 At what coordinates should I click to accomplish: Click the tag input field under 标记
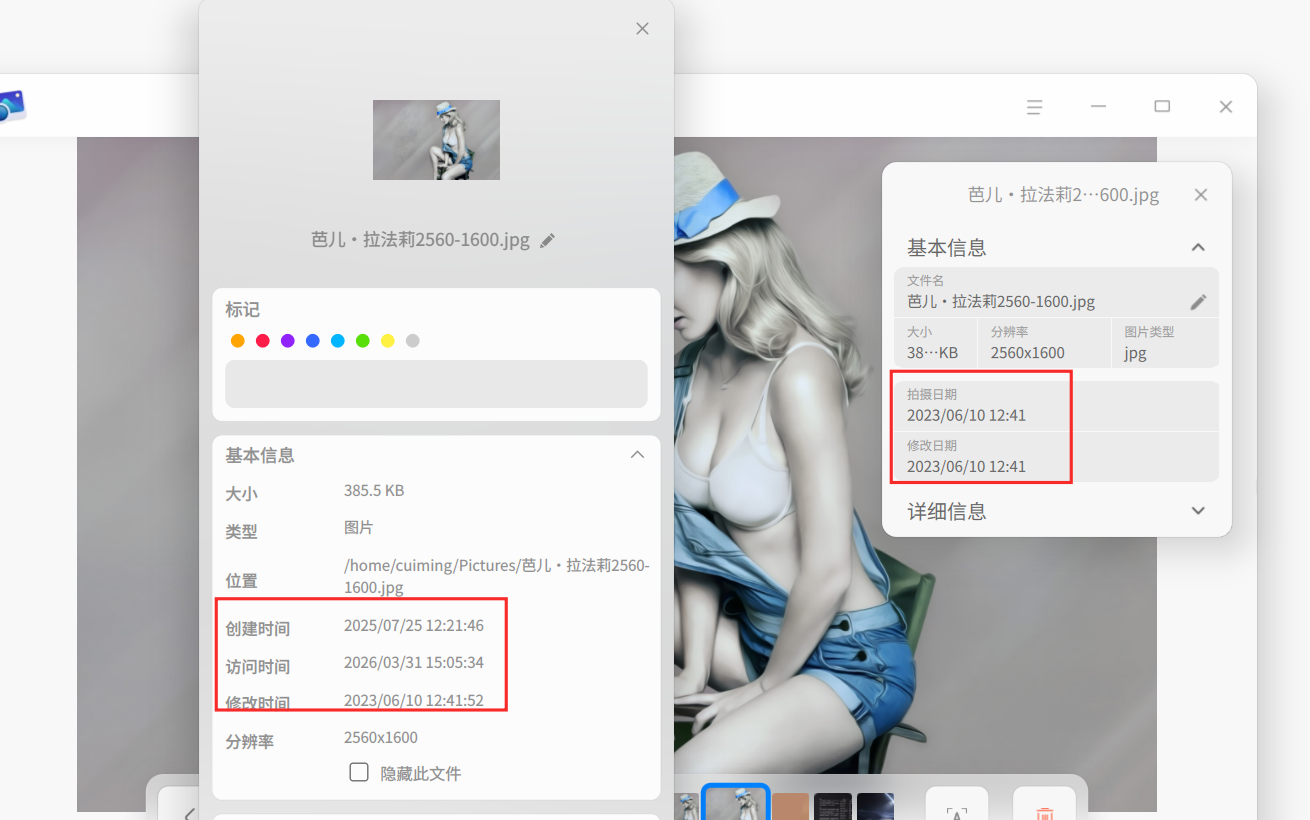pos(436,384)
